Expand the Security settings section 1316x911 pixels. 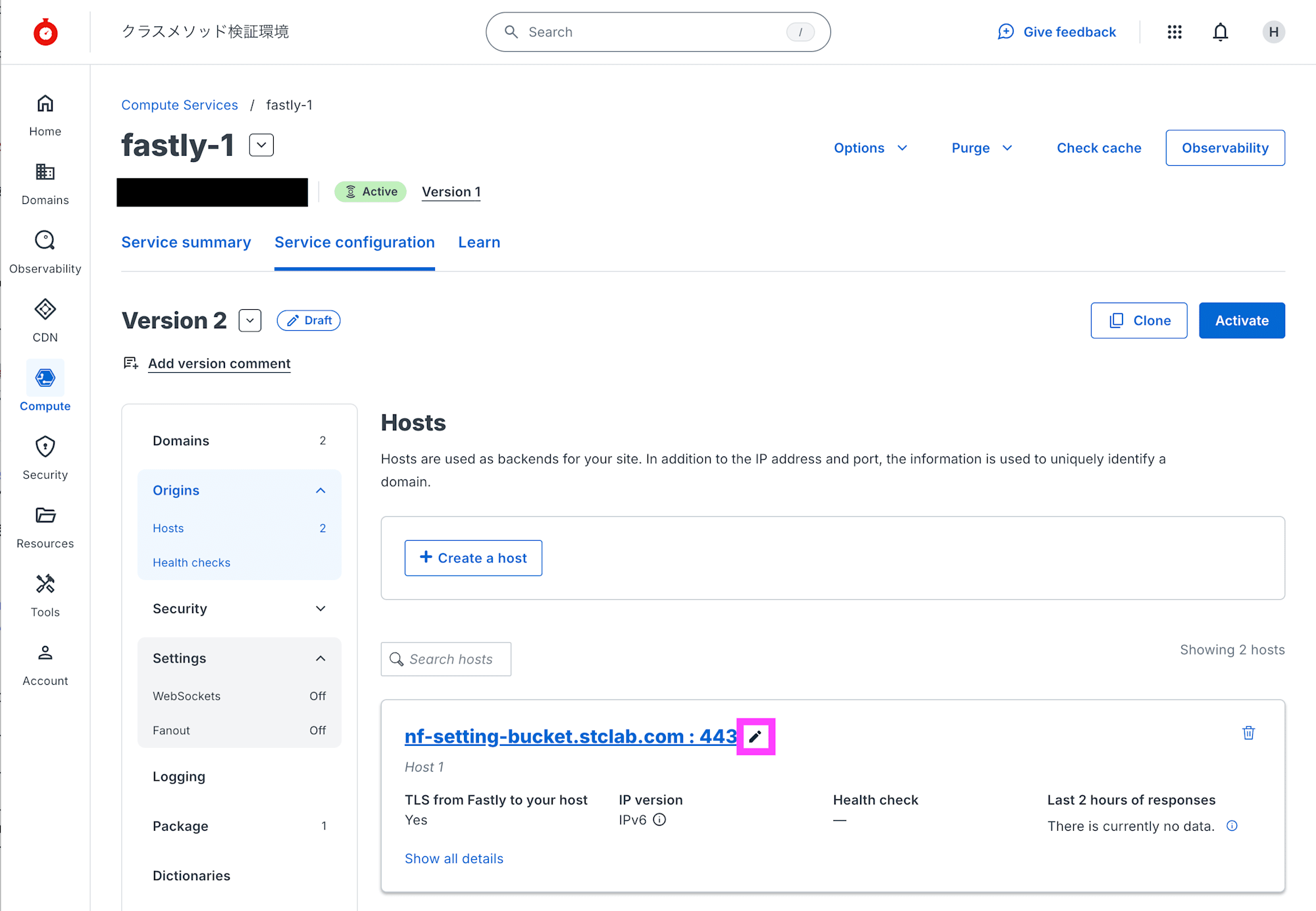coord(320,608)
